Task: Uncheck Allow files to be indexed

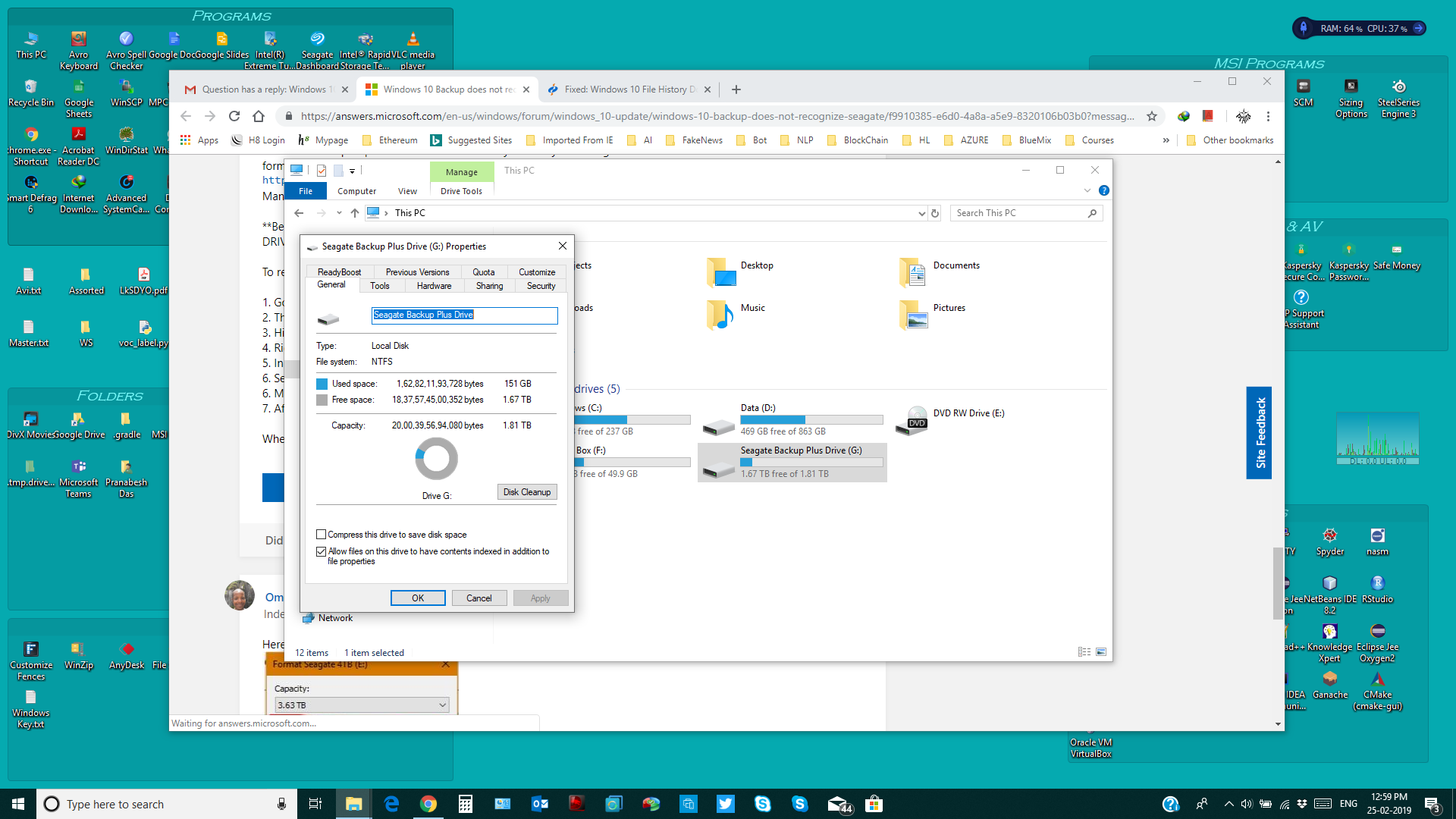Action: (x=322, y=551)
